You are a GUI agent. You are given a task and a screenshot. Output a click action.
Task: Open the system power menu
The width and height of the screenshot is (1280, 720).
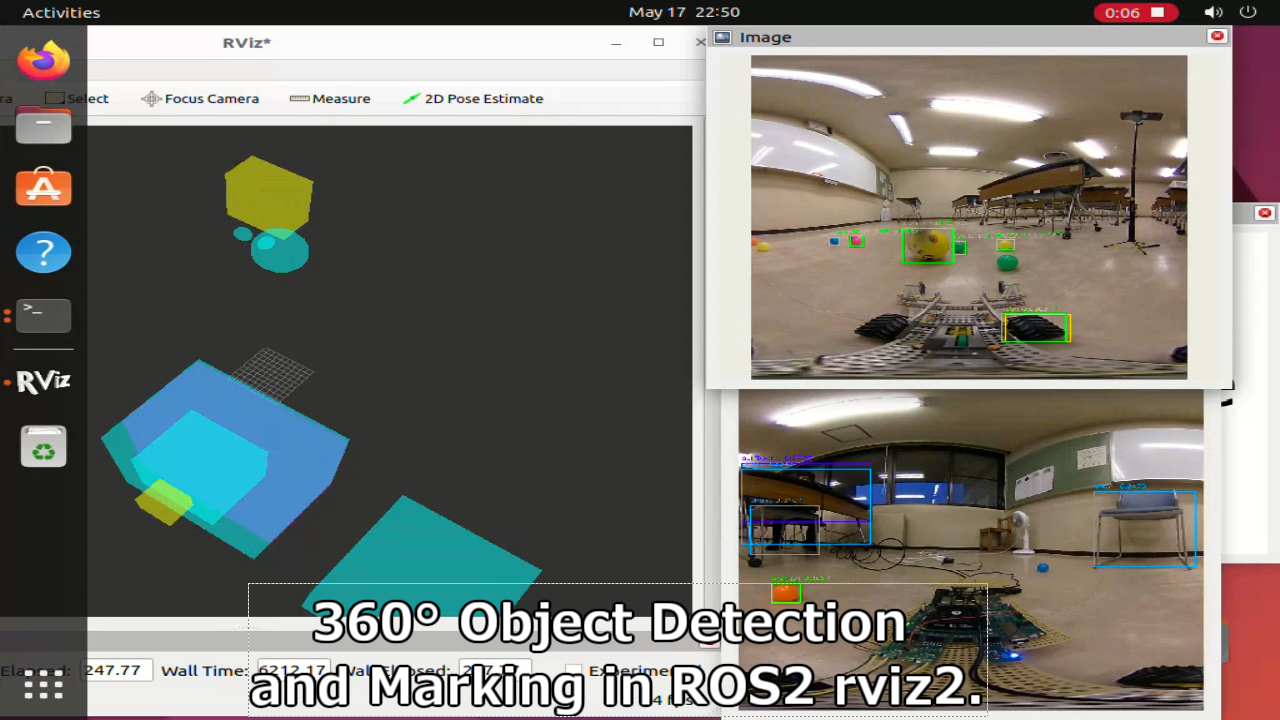coord(1247,13)
